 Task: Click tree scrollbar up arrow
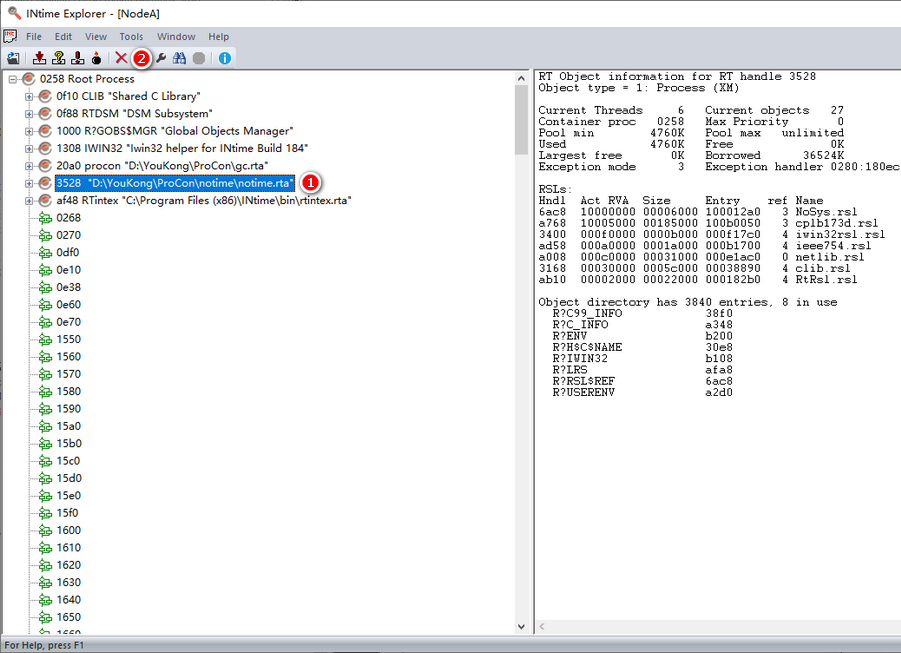tap(521, 78)
